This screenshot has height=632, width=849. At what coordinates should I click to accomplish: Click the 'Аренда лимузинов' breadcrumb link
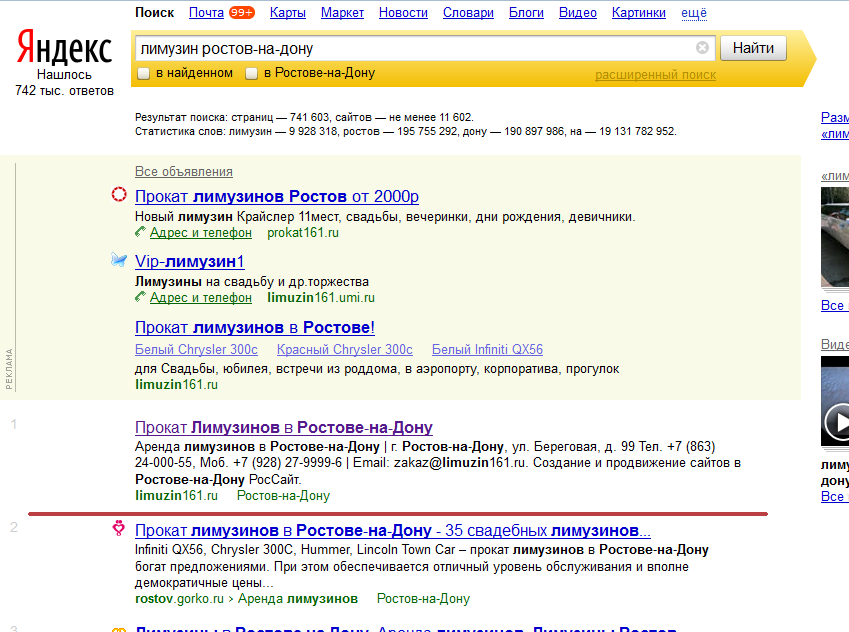pos(298,598)
